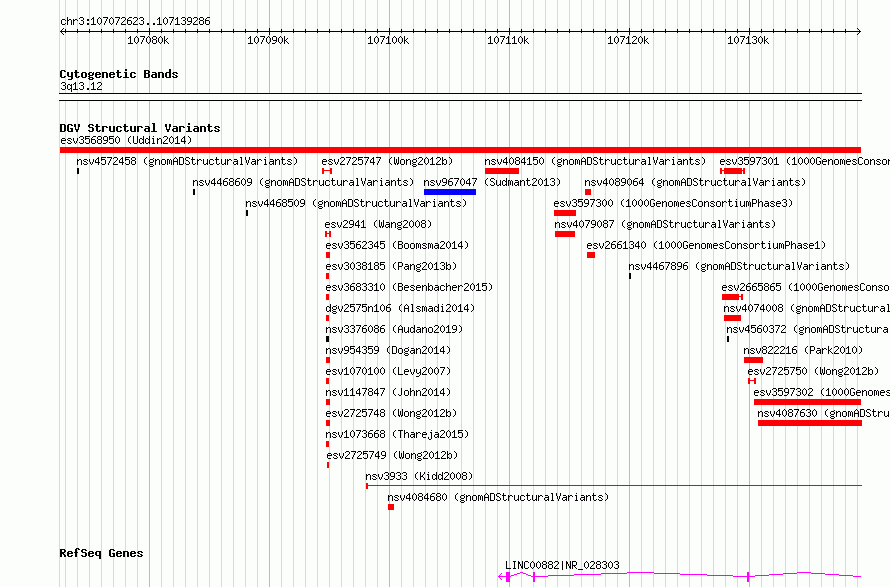Open nsv4572458 gnomAD structural variant

pyautogui.click(x=187, y=161)
